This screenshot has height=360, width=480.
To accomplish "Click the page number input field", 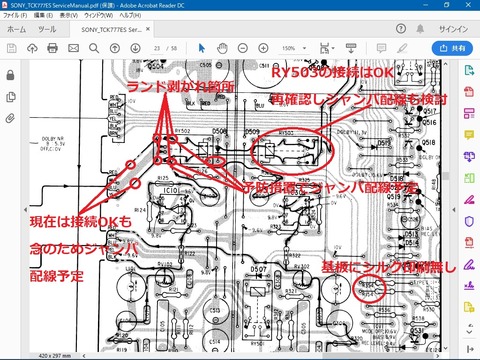I will click(157, 48).
